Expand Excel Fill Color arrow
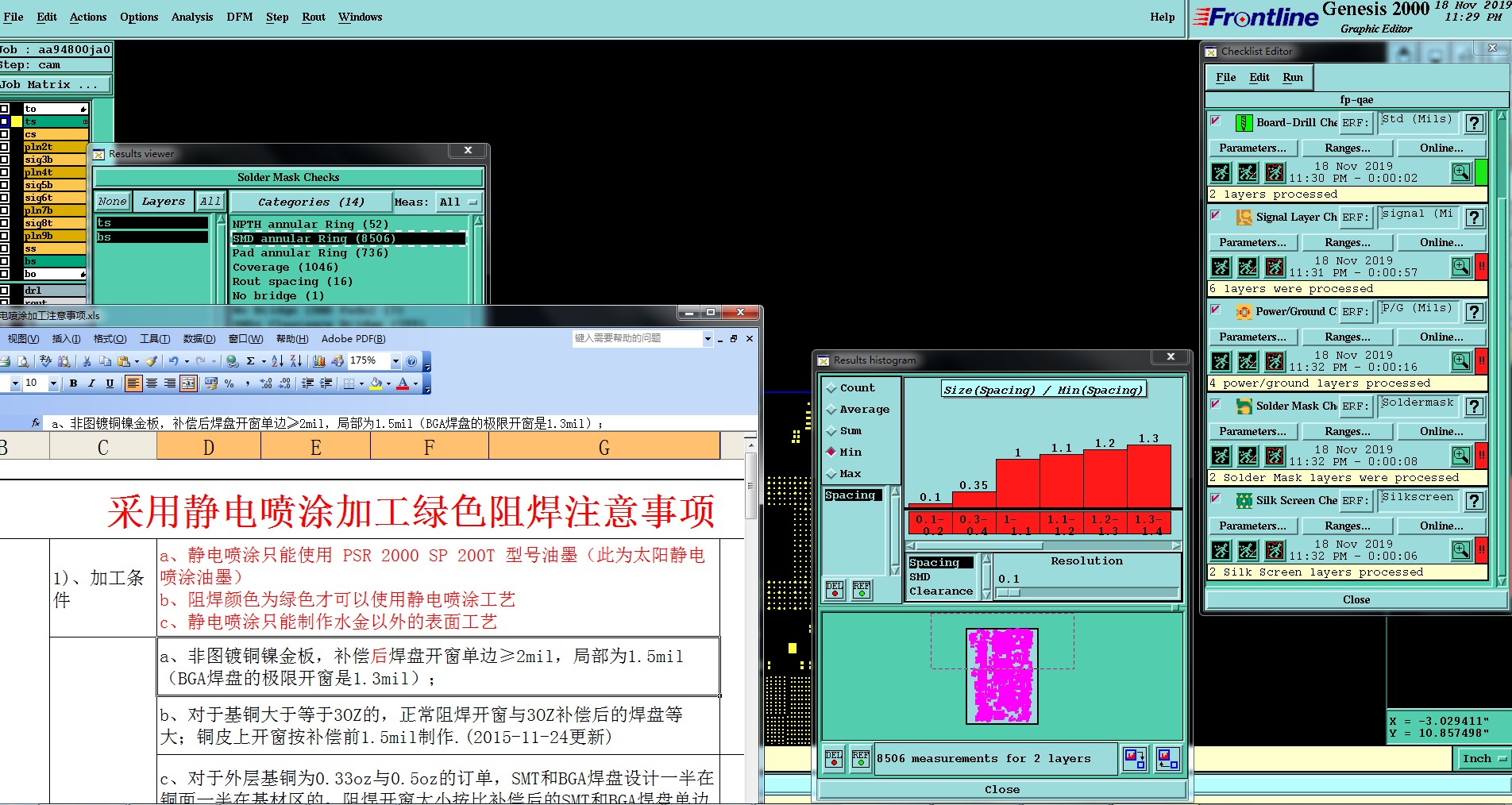Viewport: 1512px width, 805px height. [x=388, y=383]
